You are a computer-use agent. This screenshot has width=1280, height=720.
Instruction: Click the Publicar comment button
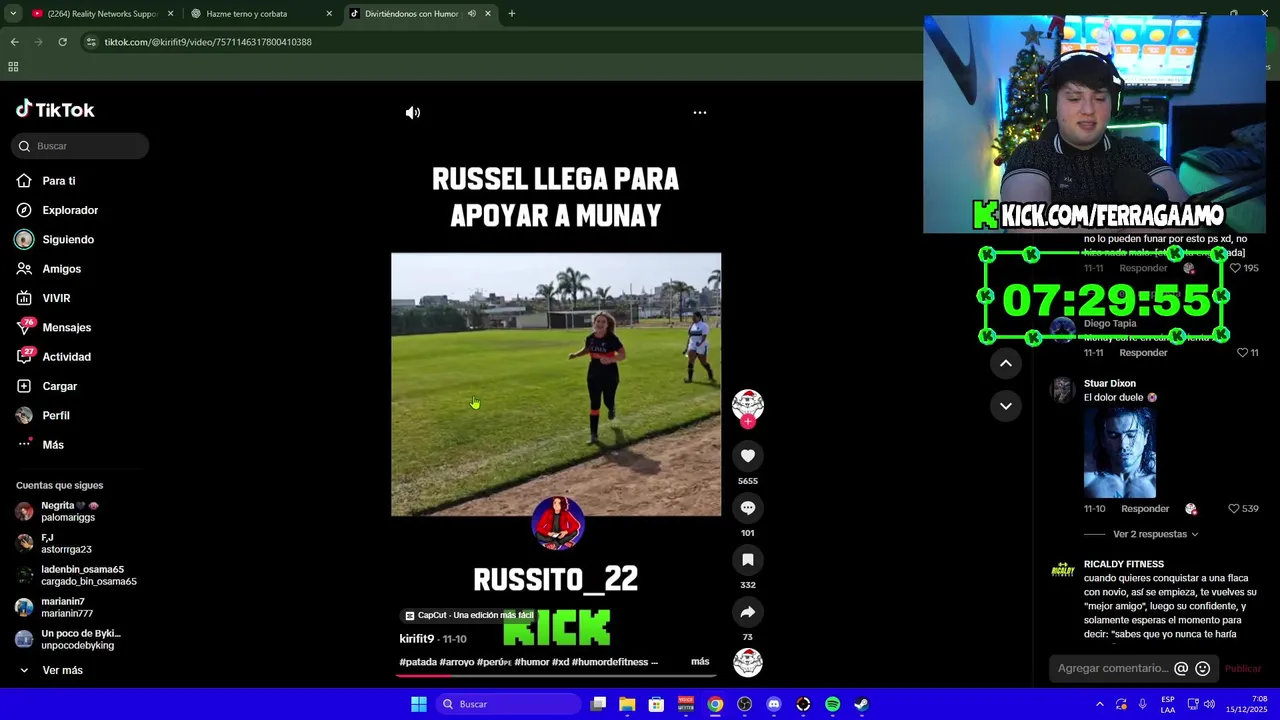(x=1243, y=669)
